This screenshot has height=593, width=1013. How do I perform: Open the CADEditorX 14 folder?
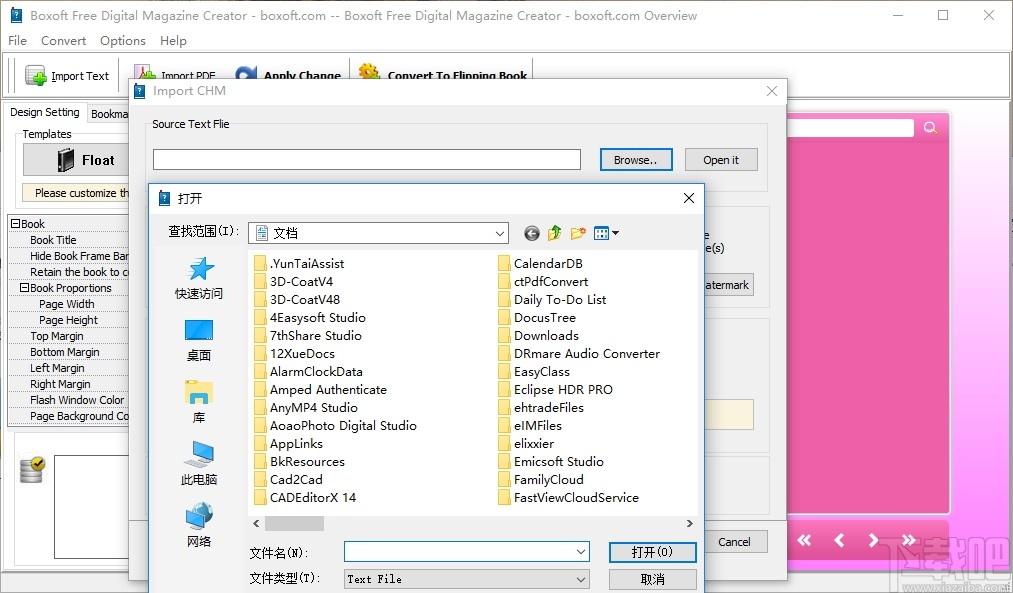[305, 498]
